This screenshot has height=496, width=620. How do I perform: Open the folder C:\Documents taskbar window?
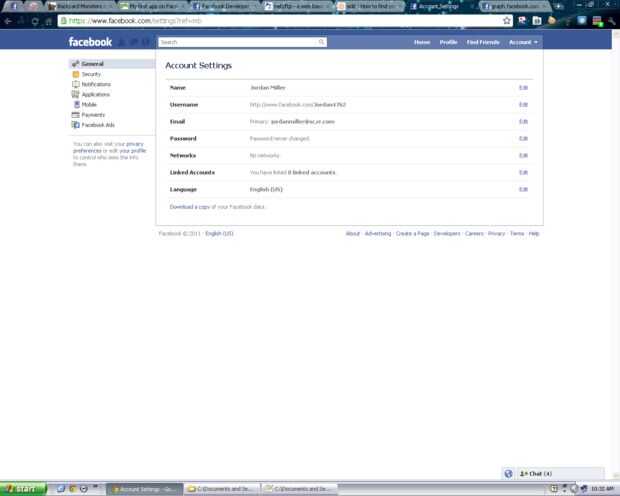pos(222,489)
